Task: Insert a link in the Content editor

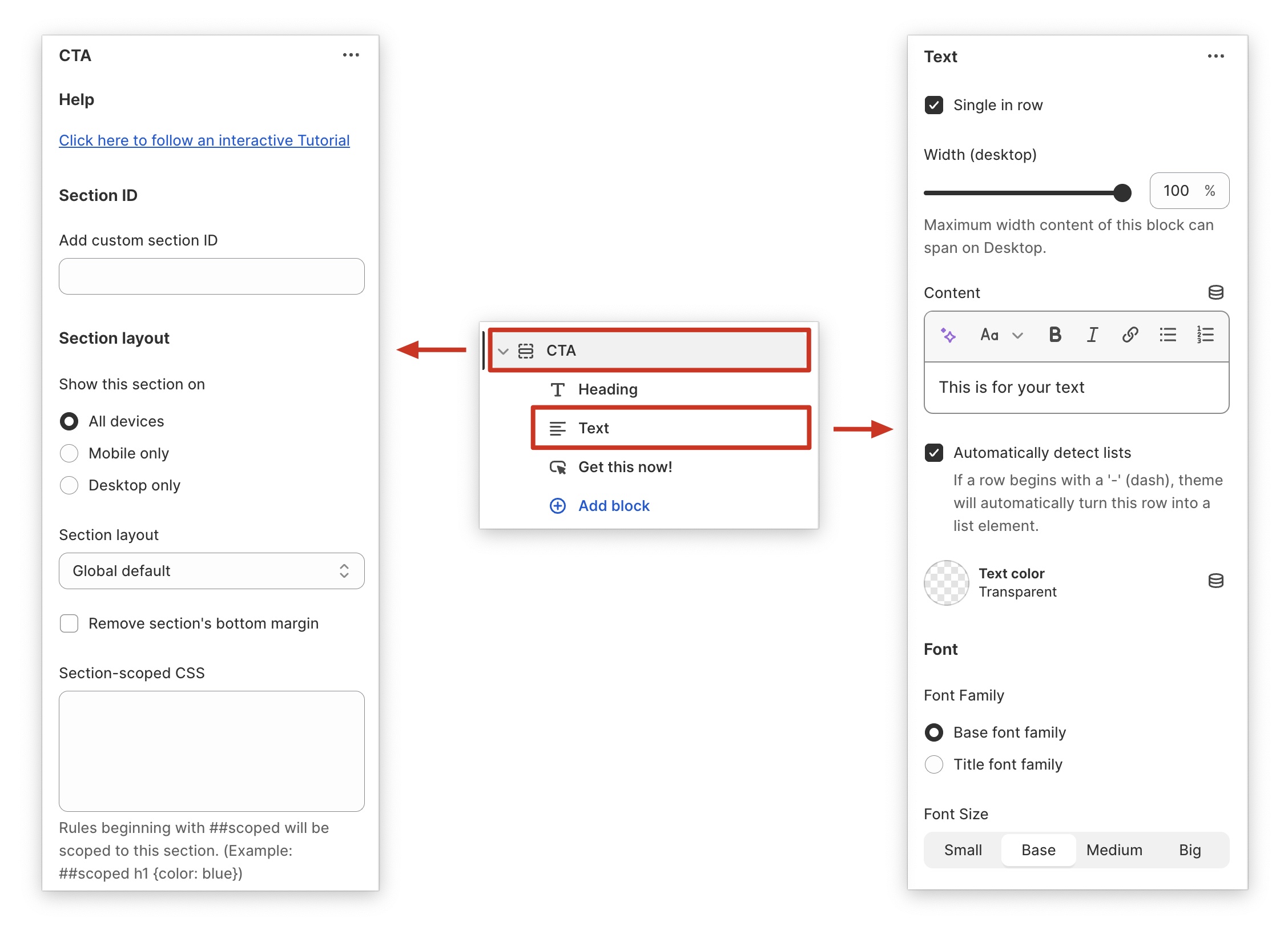Action: [1129, 335]
